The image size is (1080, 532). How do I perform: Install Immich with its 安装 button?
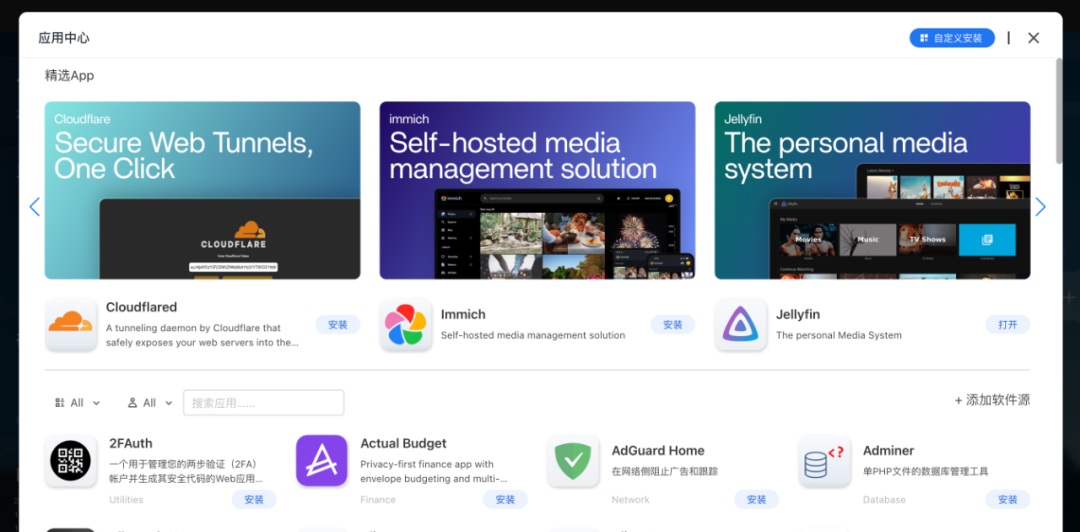coord(672,325)
